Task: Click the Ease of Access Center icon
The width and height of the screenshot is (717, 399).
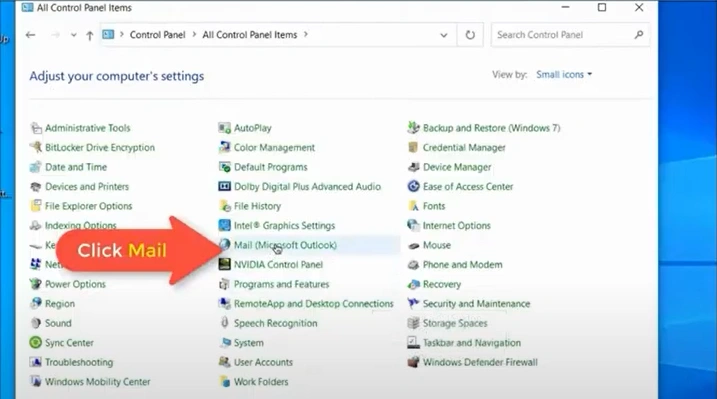Action: pos(413,186)
